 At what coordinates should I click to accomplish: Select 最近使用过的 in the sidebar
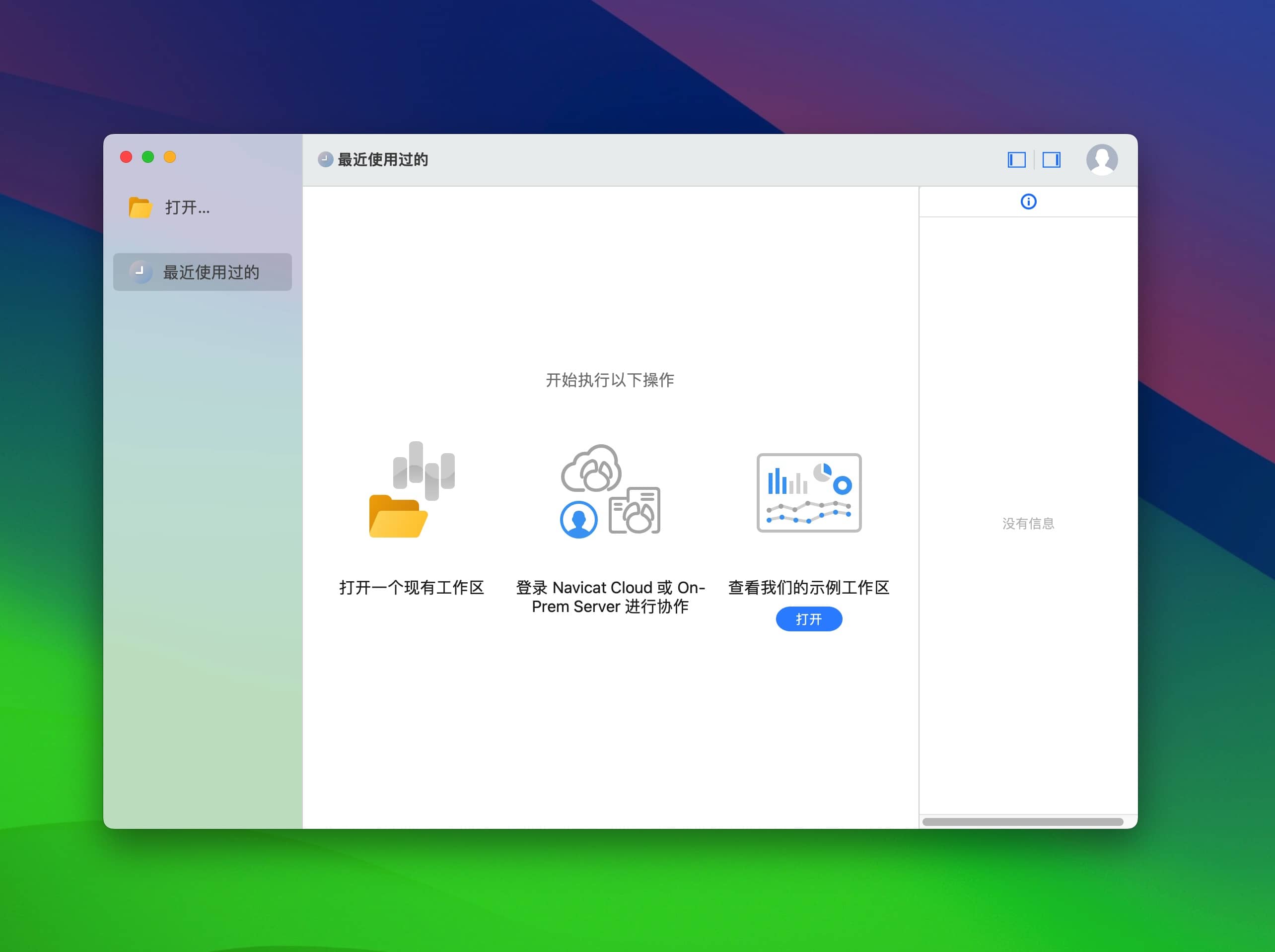(x=202, y=272)
